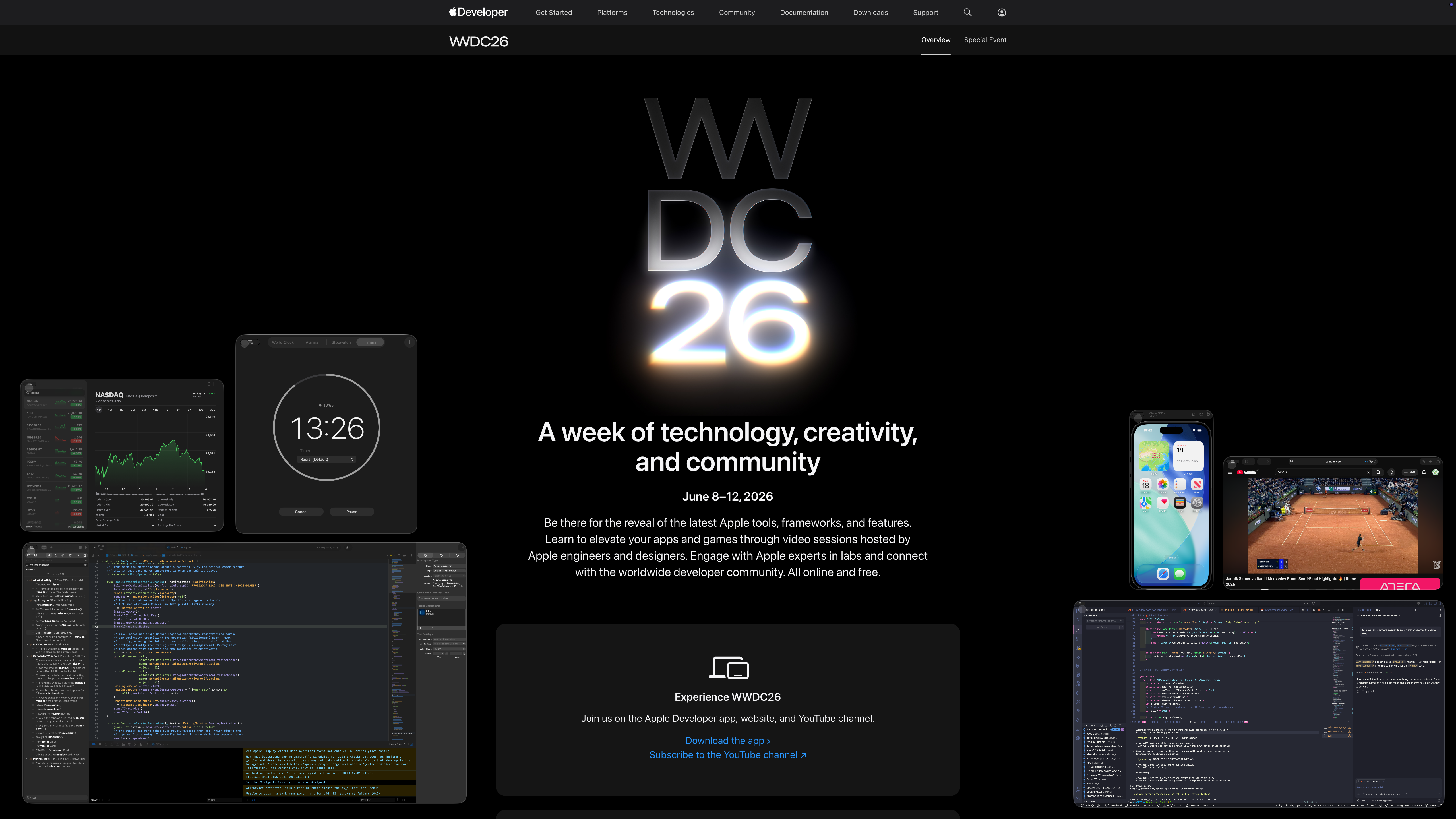Toggle the Xcode inspector panel icon

(461, 547)
